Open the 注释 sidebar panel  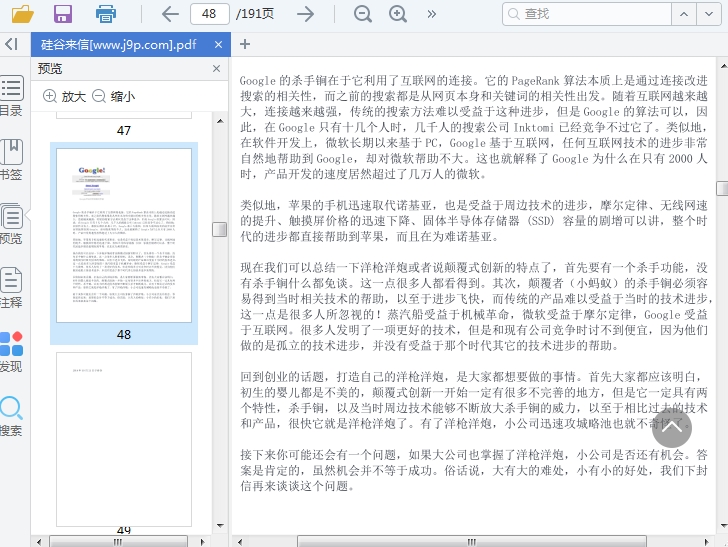point(11,288)
